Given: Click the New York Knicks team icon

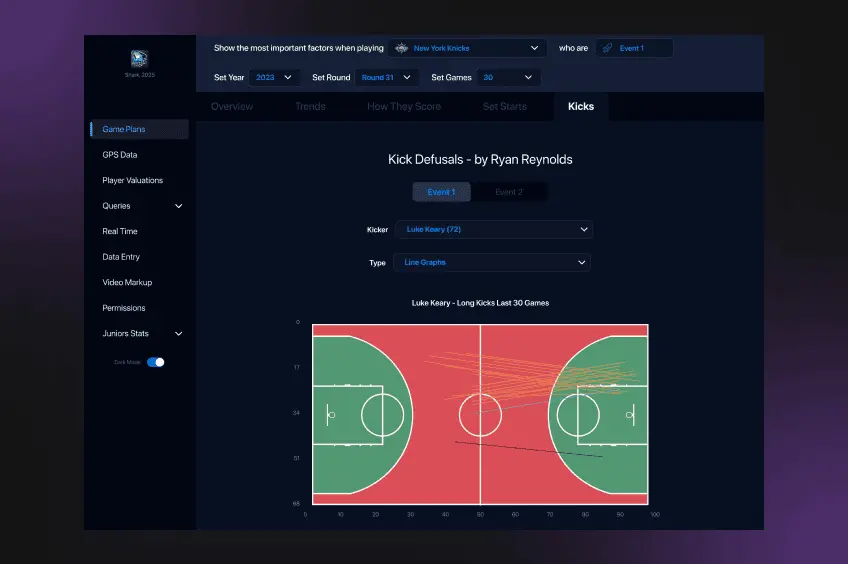Looking at the screenshot, I should click(402, 48).
